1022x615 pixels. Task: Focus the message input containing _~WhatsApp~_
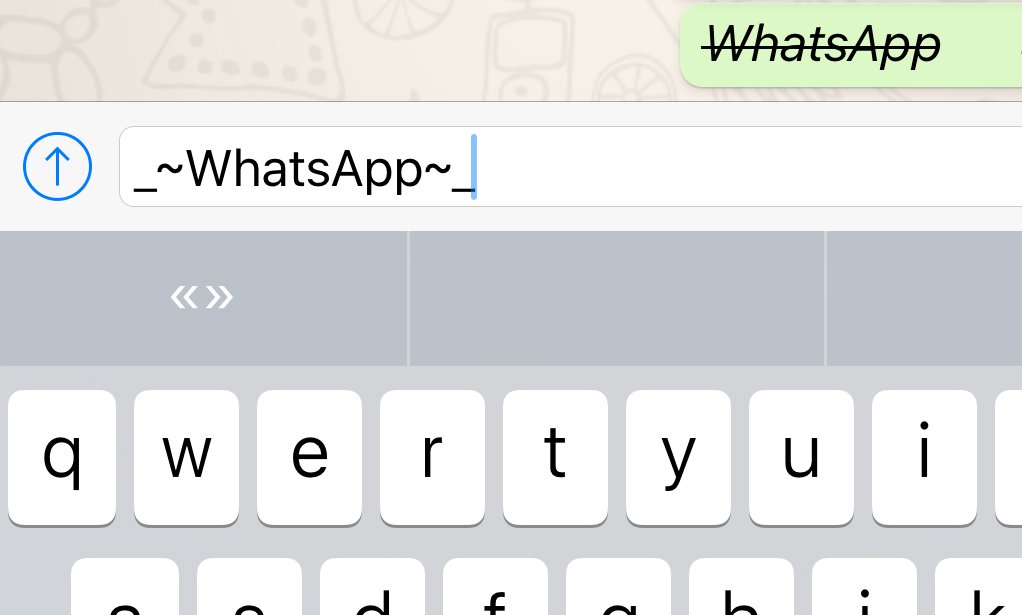click(x=570, y=166)
